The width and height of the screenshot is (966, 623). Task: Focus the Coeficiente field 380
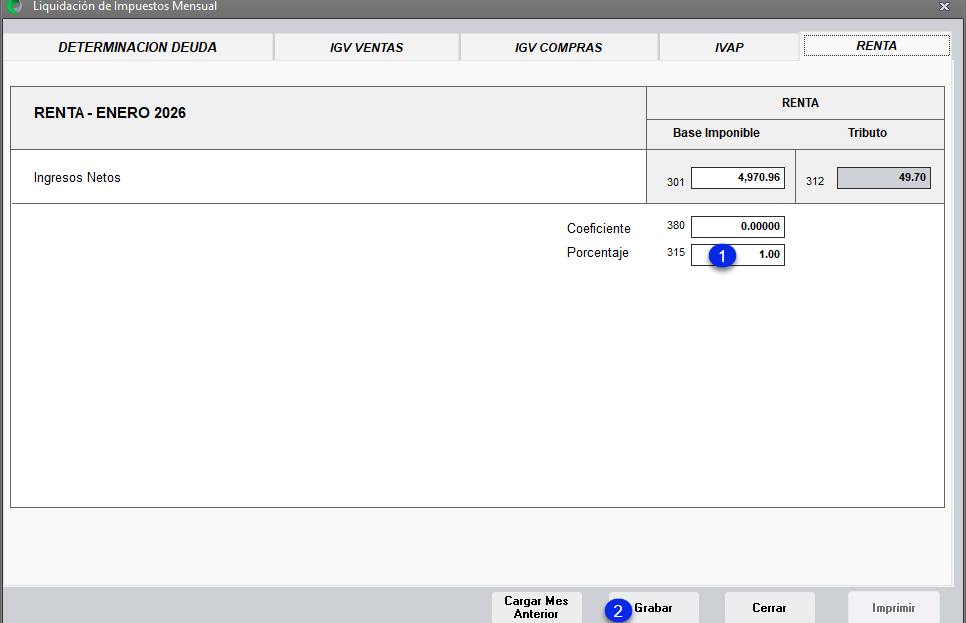click(x=737, y=227)
